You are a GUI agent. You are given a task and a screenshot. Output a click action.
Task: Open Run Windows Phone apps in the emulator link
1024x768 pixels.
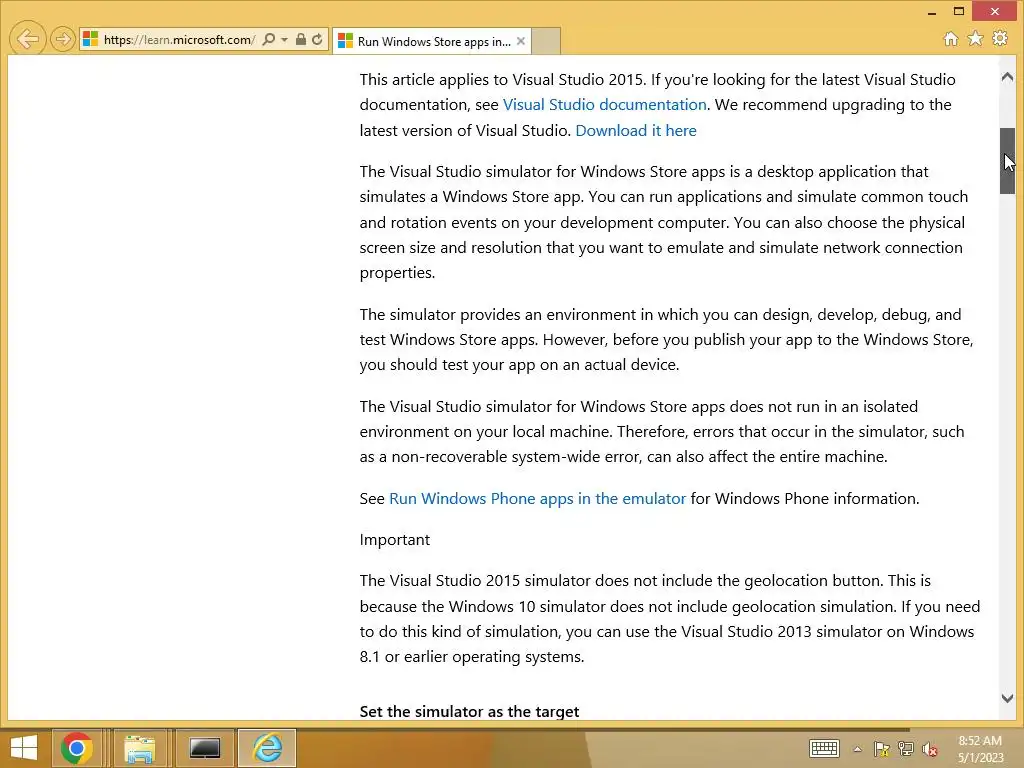(x=537, y=498)
